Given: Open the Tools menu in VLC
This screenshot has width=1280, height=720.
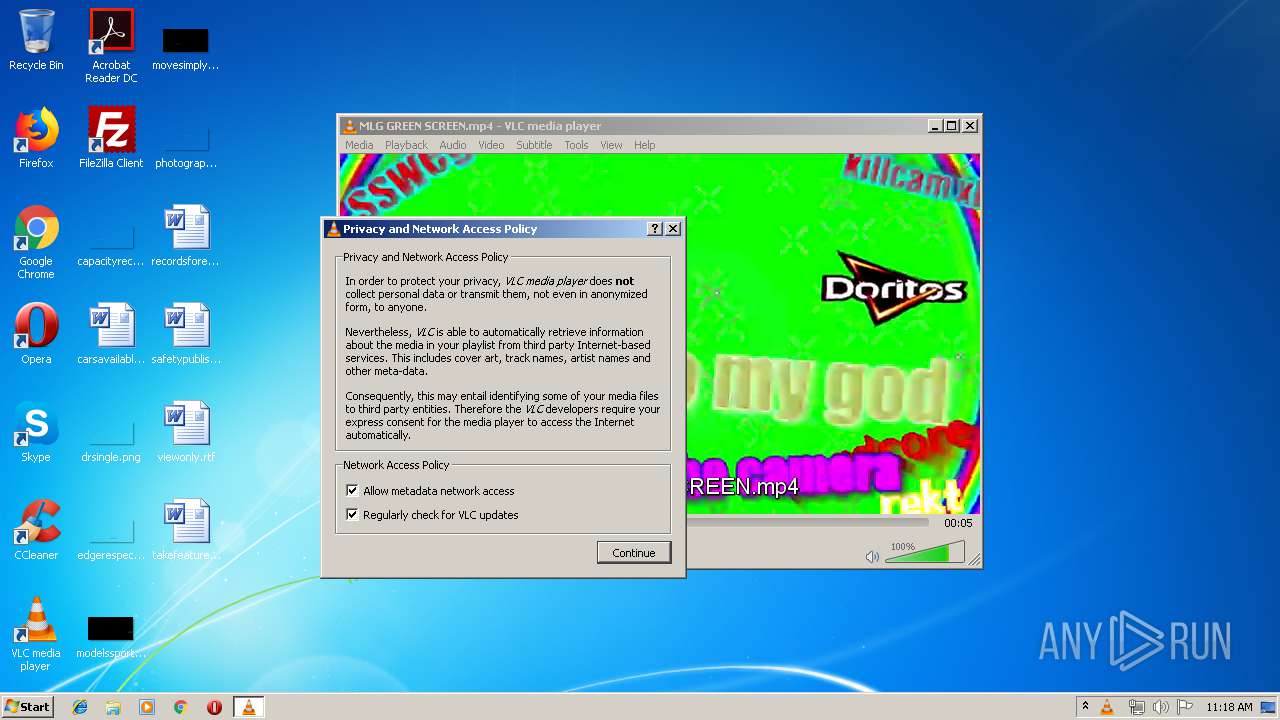Looking at the screenshot, I should point(576,145).
